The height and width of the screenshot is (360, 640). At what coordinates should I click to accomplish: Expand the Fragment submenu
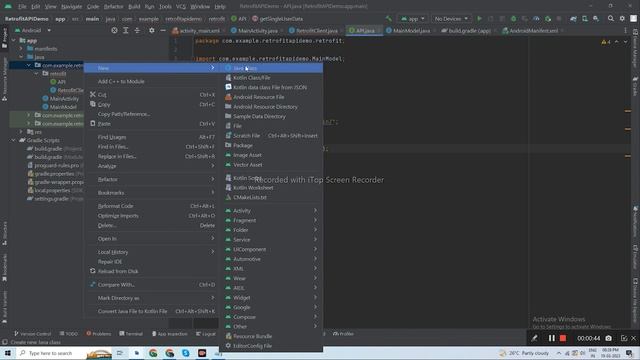(271, 220)
